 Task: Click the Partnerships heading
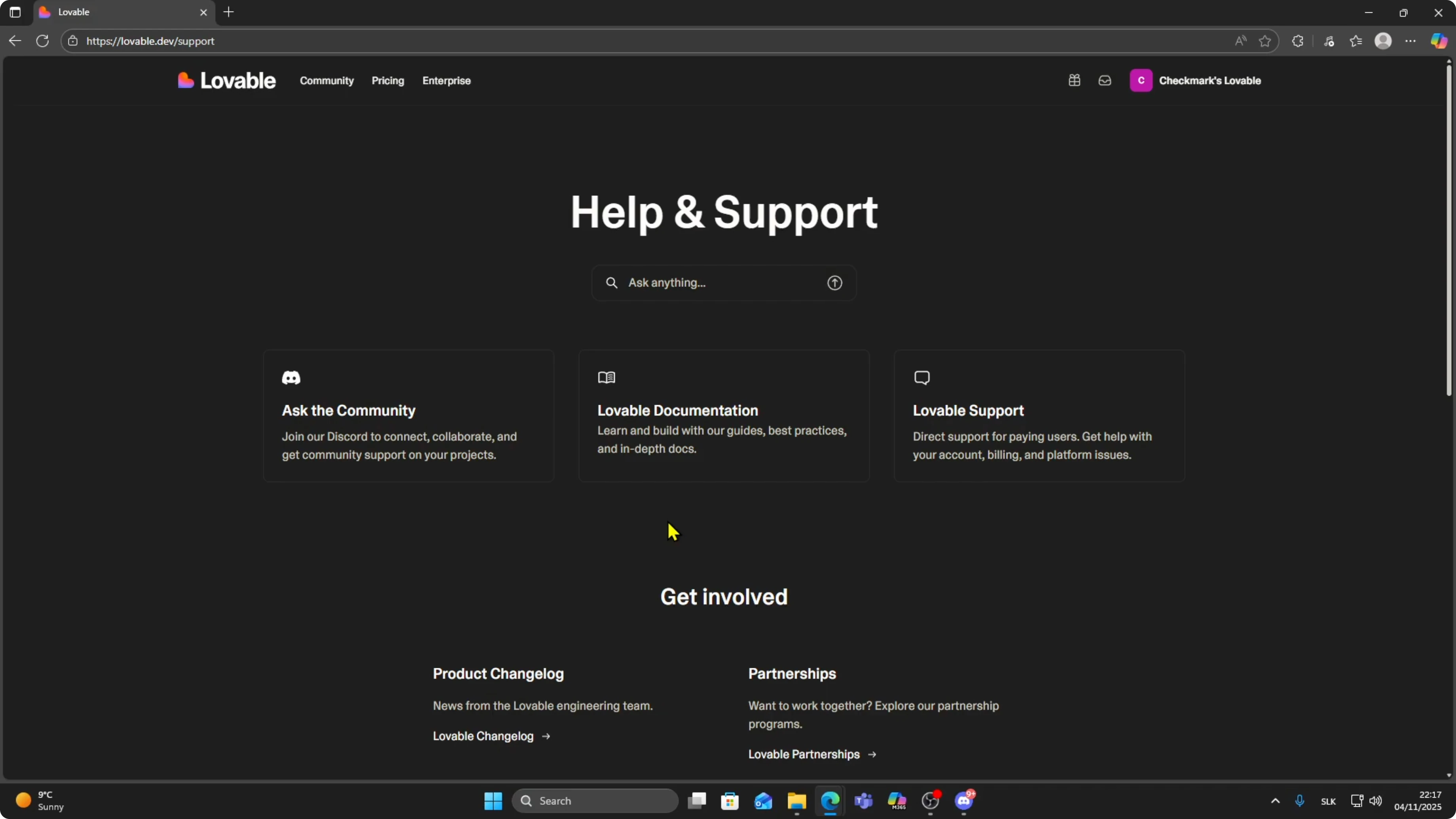tap(792, 674)
